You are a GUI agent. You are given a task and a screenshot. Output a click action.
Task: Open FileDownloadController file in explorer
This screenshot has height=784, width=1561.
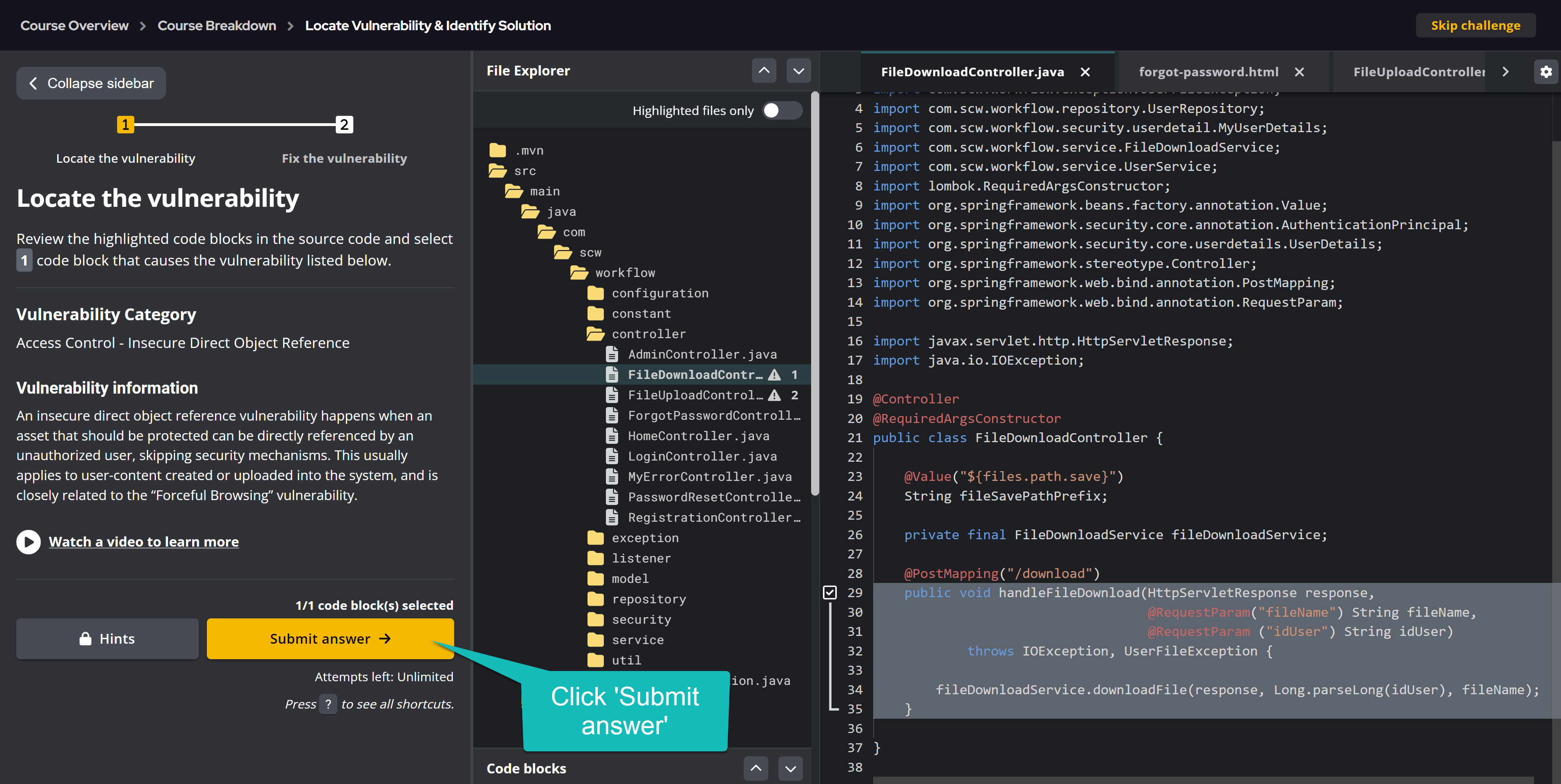tap(695, 374)
